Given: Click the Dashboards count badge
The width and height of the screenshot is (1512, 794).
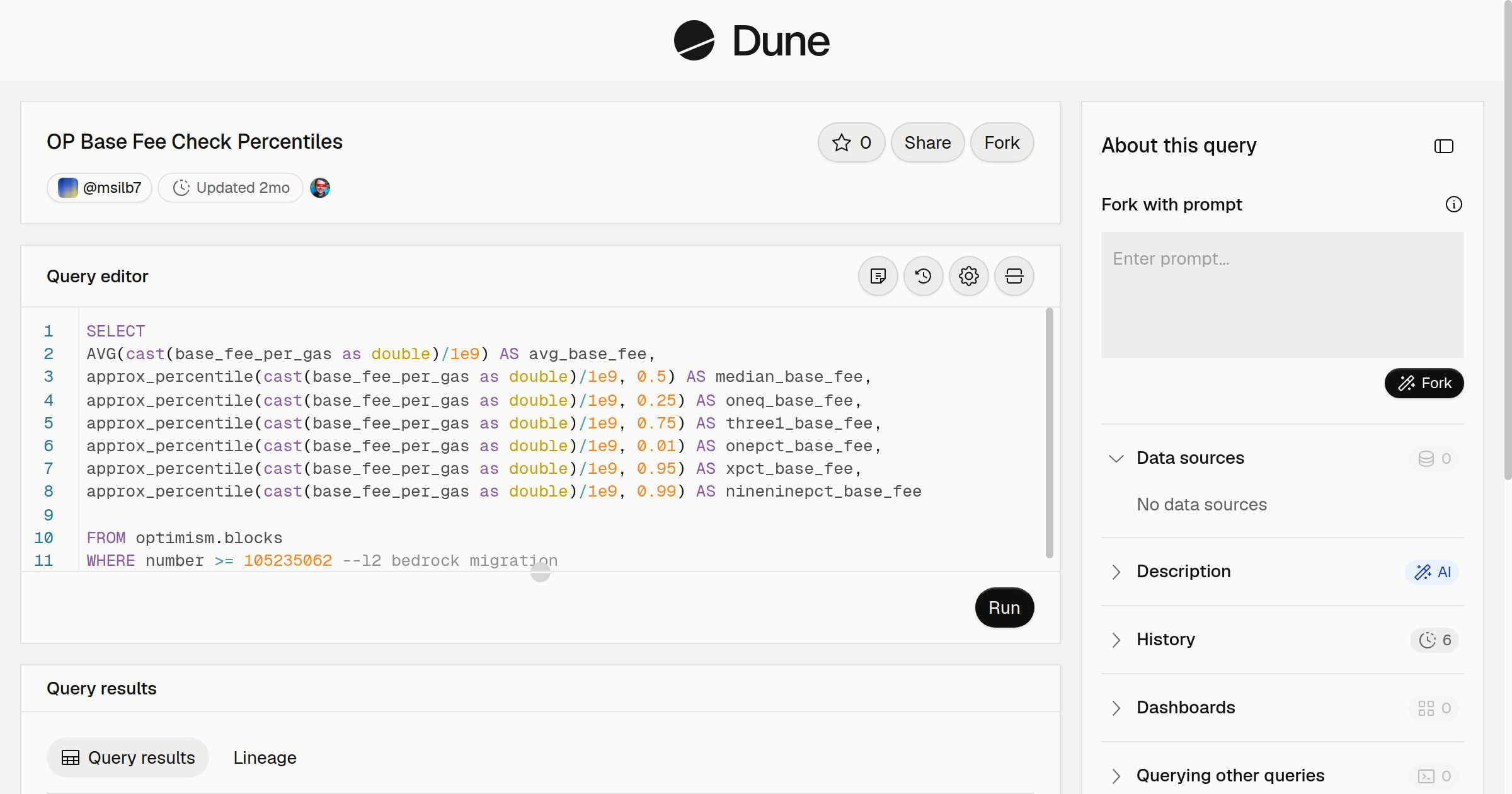Looking at the screenshot, I should tap(1435, 708).
